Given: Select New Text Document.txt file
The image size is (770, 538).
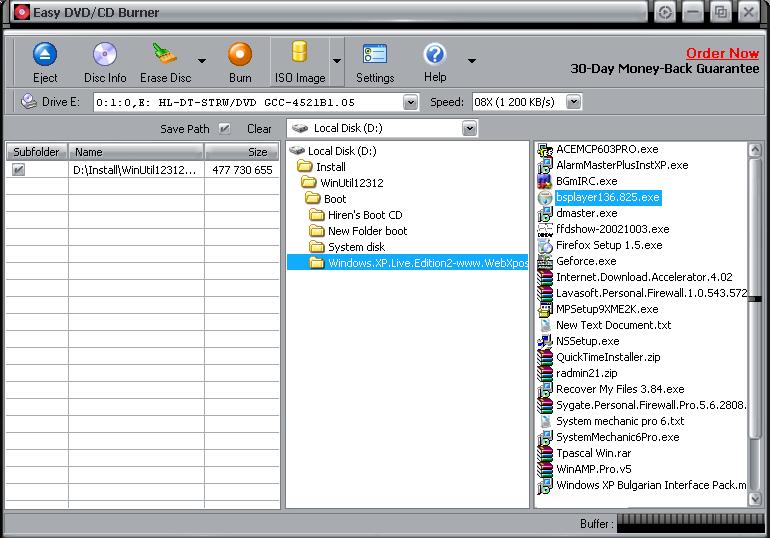Looking at the screenshot, I should [x=613, y=325].
